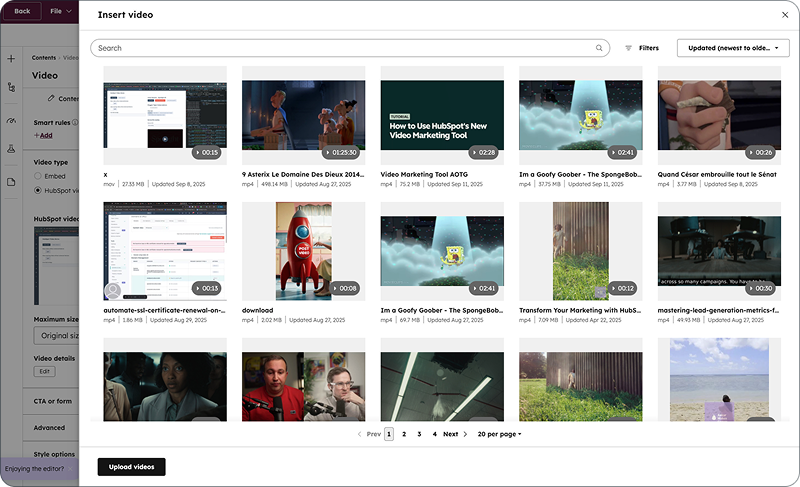
Task: Click the 00:30 play badge
Action: click(x=760, y=288)
